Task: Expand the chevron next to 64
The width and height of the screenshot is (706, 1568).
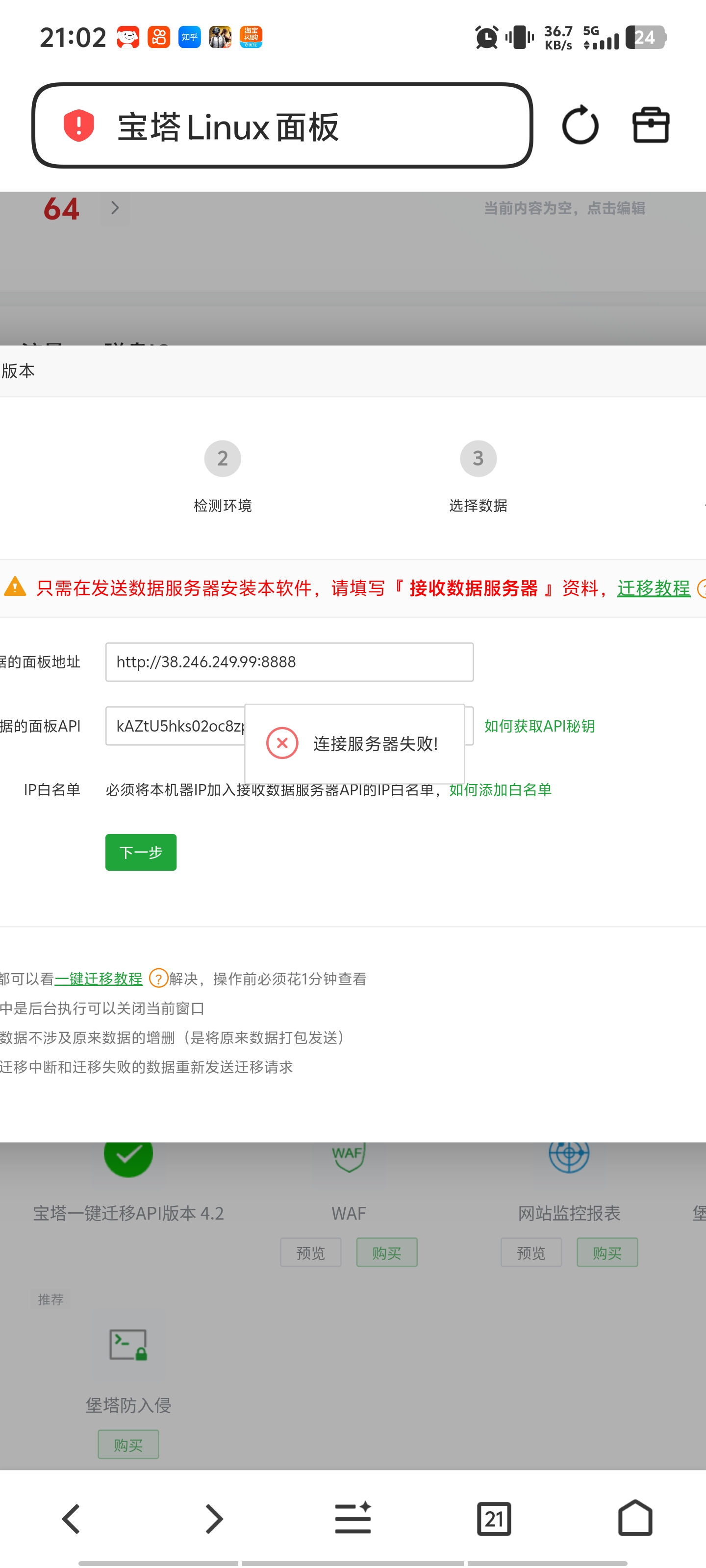Action: click(x=115, y=208)
